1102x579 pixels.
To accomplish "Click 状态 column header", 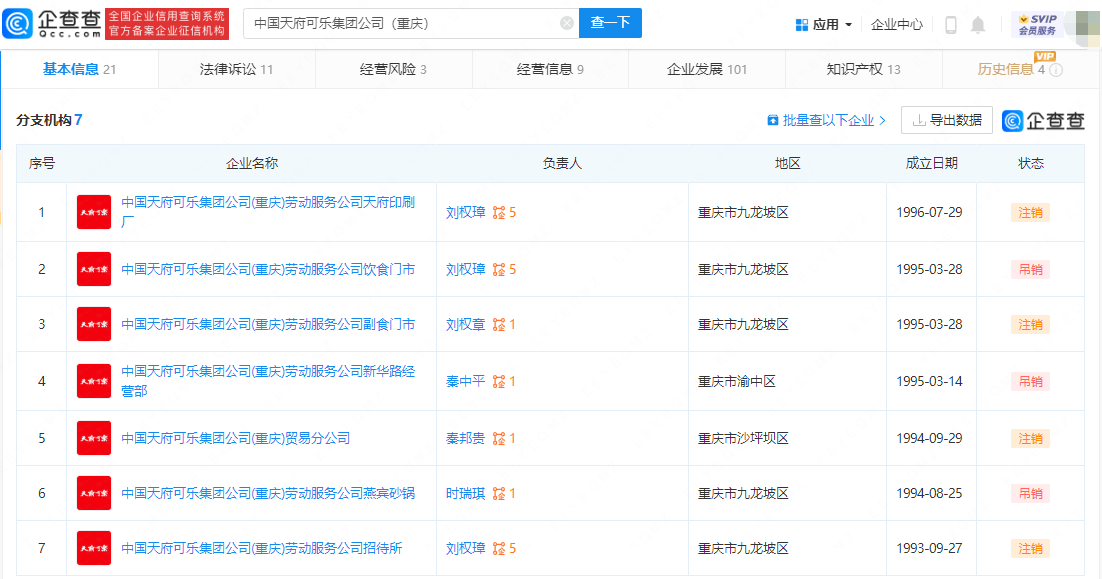I will (1030, 163).
